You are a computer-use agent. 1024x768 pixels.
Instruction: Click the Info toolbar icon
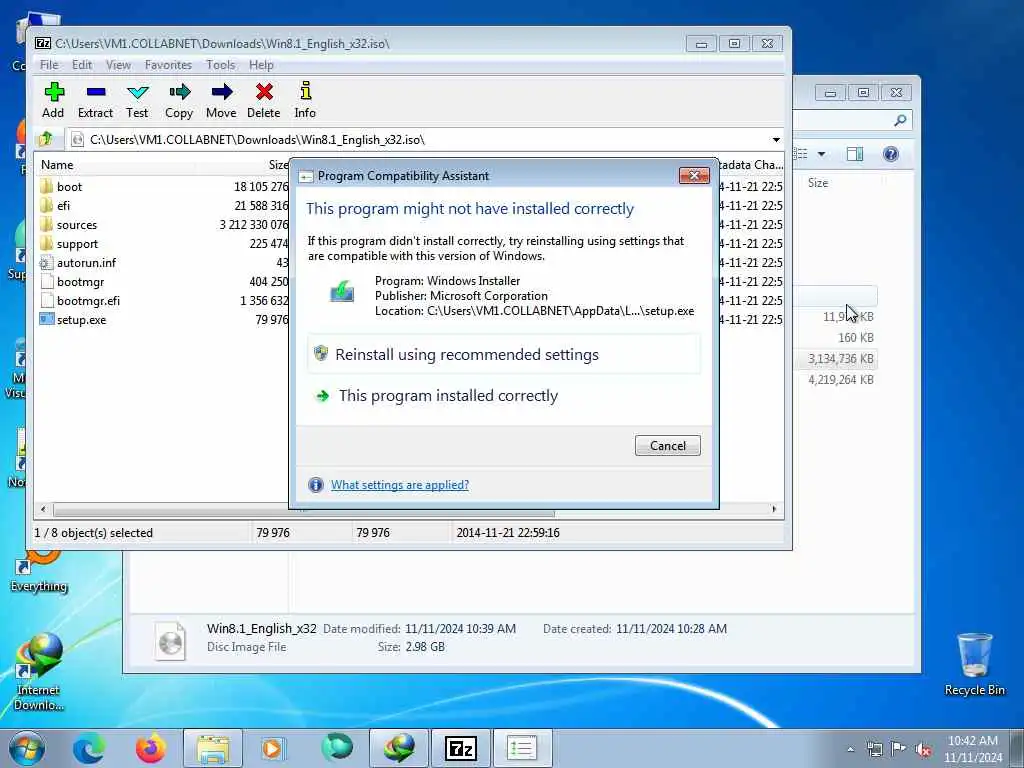pyautogui.click(x=305, y=101)
